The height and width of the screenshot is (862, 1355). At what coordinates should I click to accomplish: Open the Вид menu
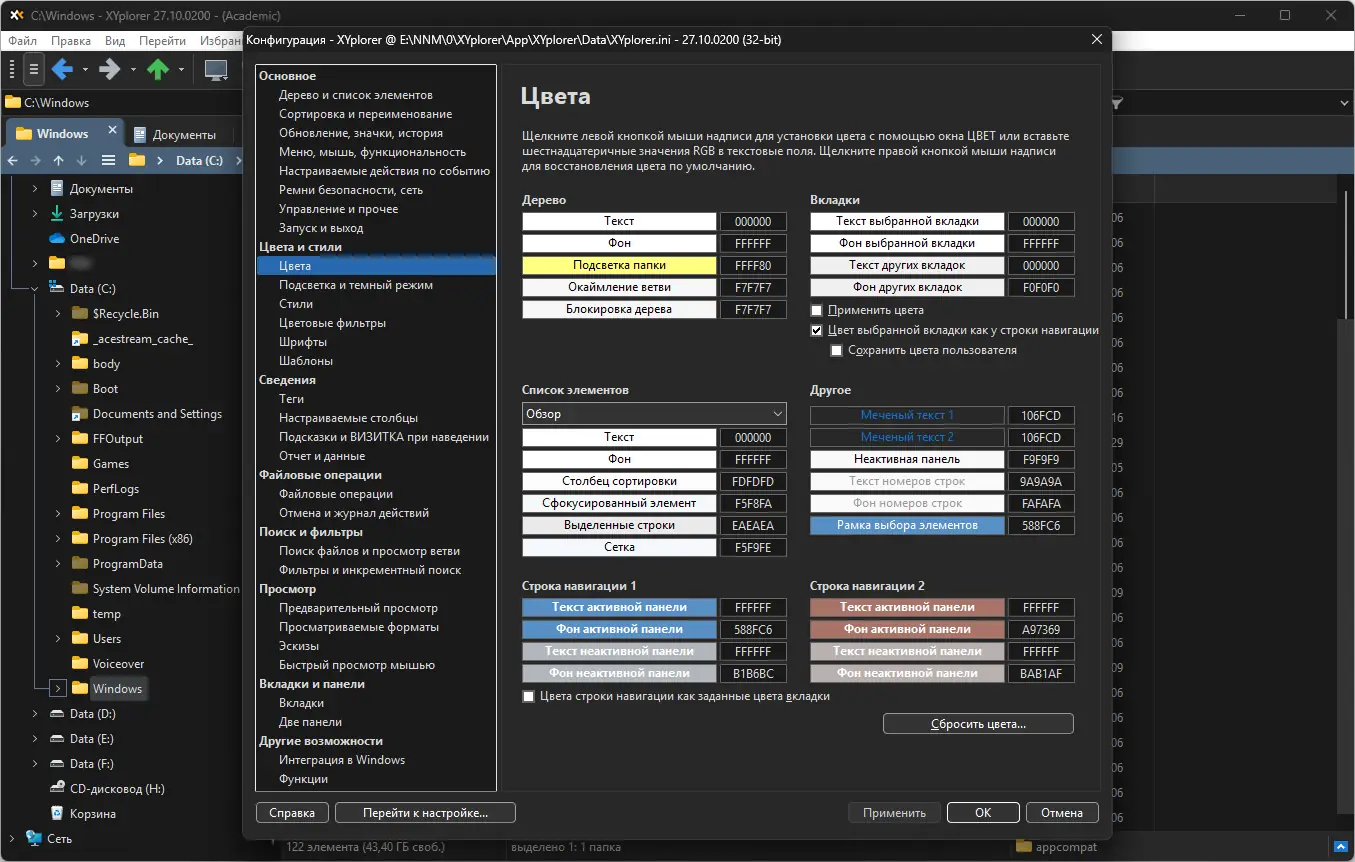point(114,41)
